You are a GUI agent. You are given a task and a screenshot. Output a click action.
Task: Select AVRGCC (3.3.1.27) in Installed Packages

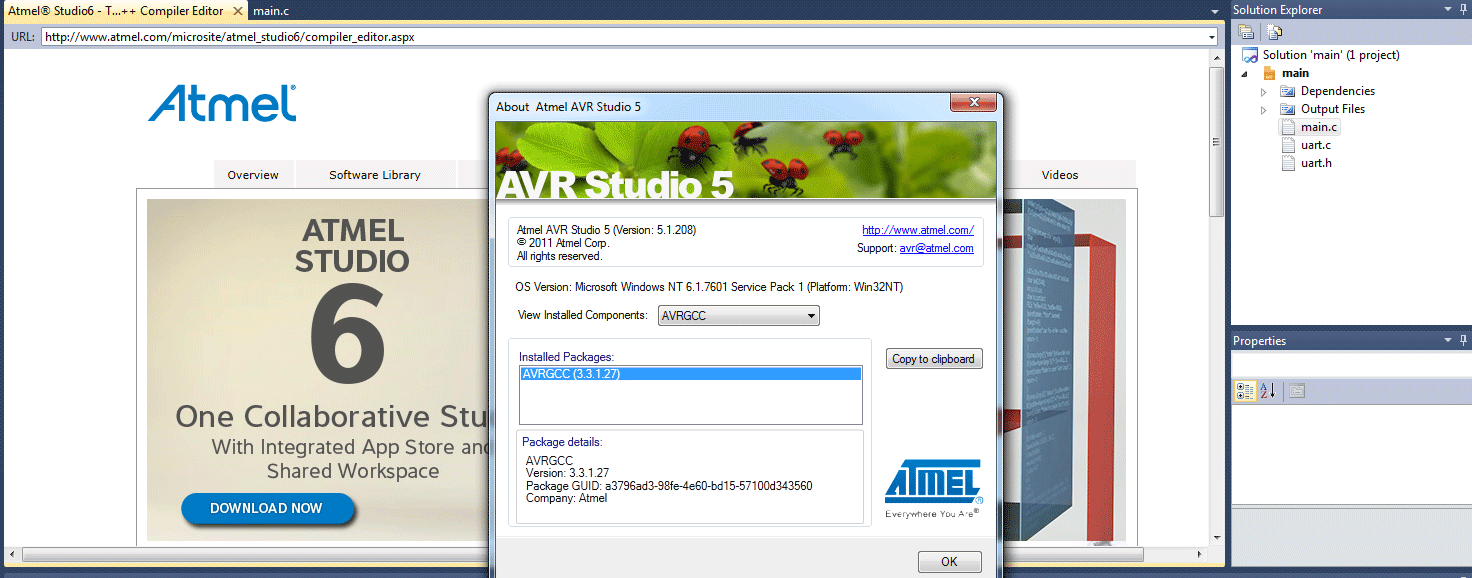click(691, 374)
